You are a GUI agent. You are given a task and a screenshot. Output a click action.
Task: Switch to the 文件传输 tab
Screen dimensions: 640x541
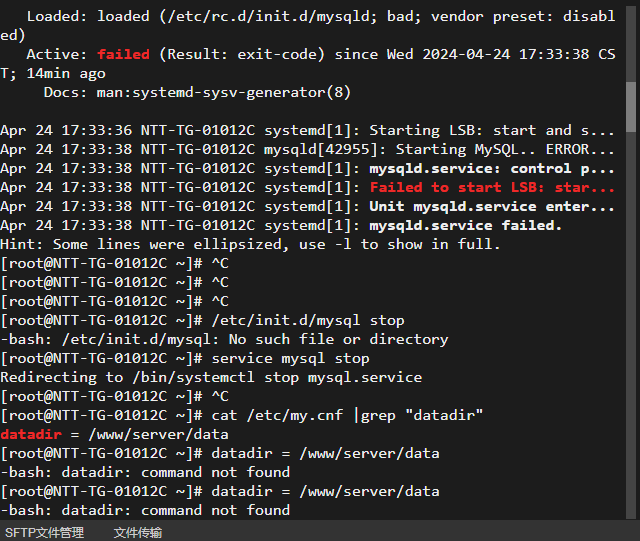click(138, 532)
